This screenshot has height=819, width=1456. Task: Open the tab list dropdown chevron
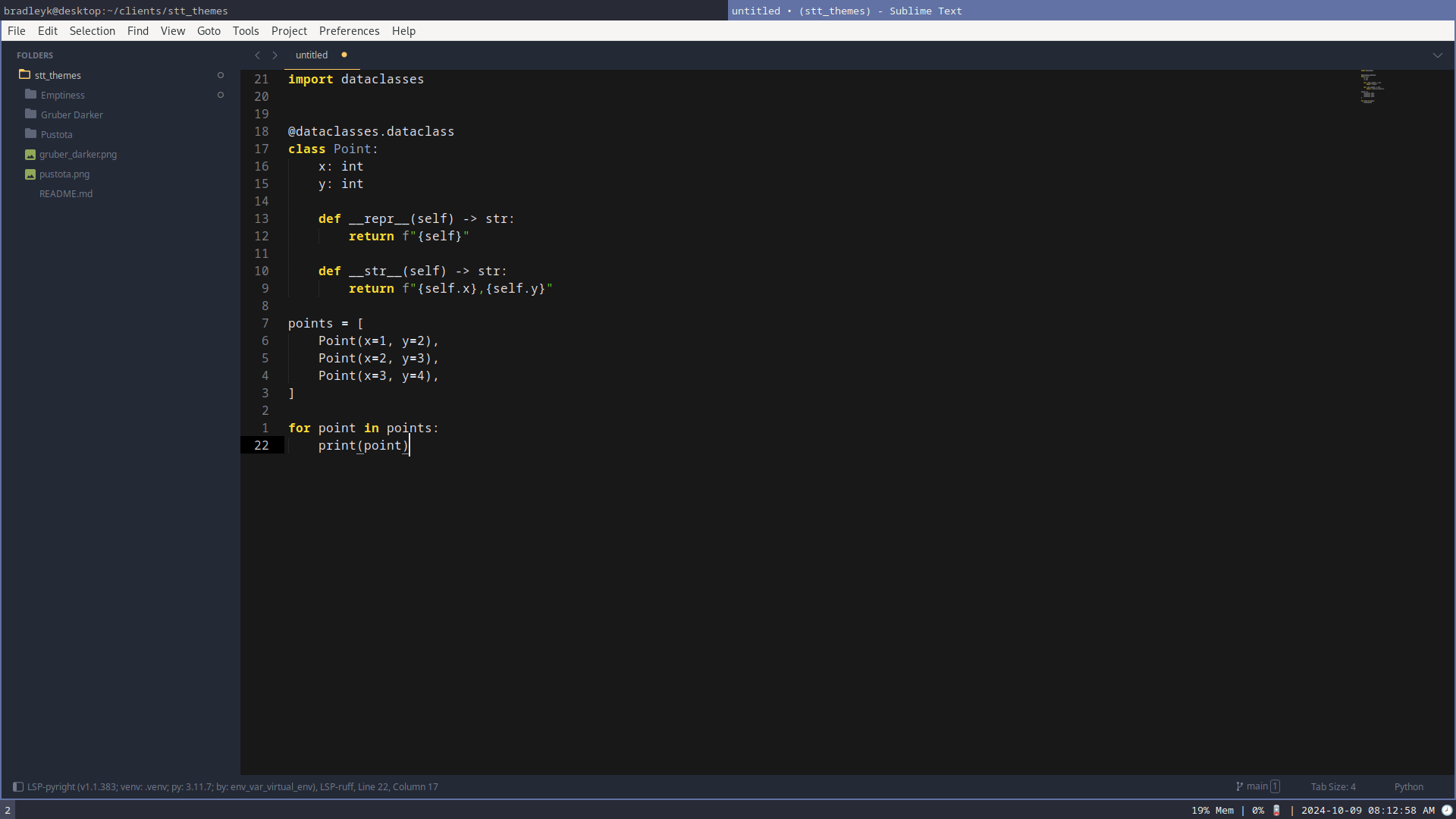coord(1437,55)
